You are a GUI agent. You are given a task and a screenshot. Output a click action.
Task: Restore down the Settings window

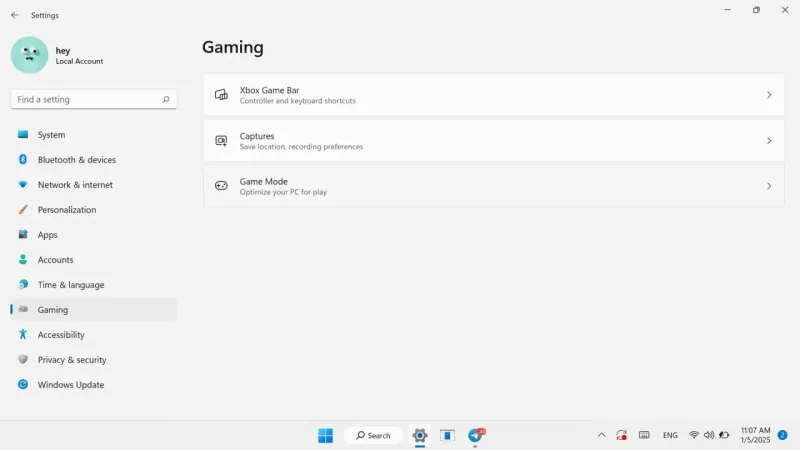[x=756, y=10]
